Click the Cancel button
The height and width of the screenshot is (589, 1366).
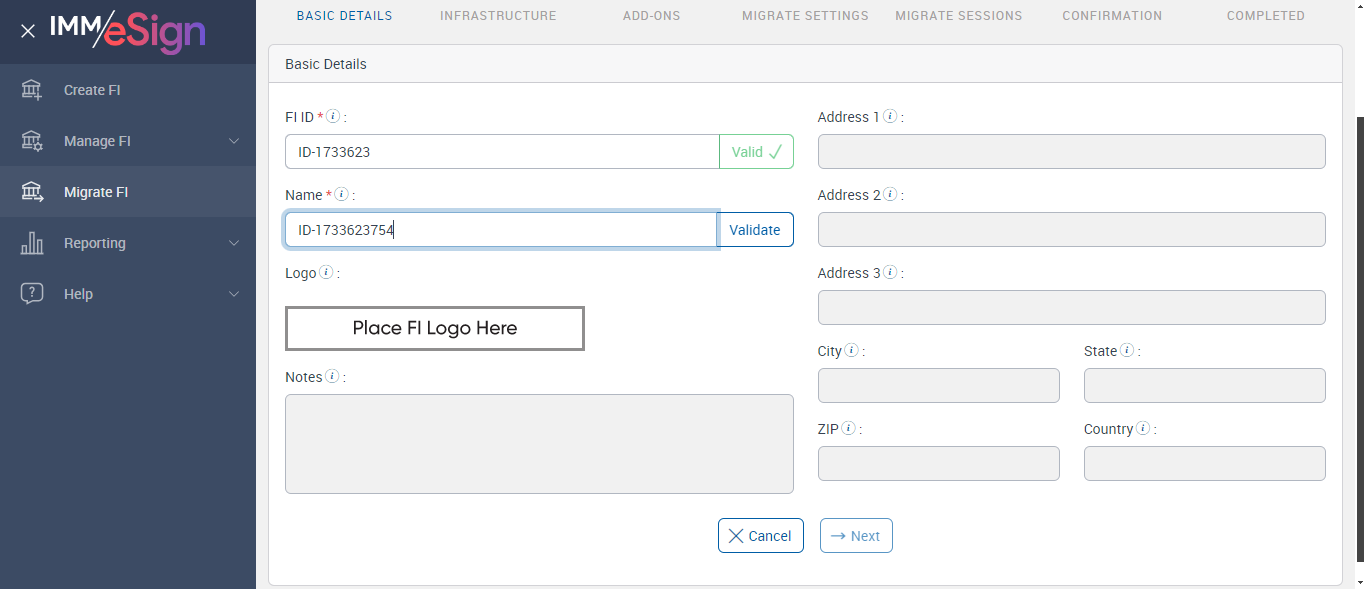coord(760,536)
